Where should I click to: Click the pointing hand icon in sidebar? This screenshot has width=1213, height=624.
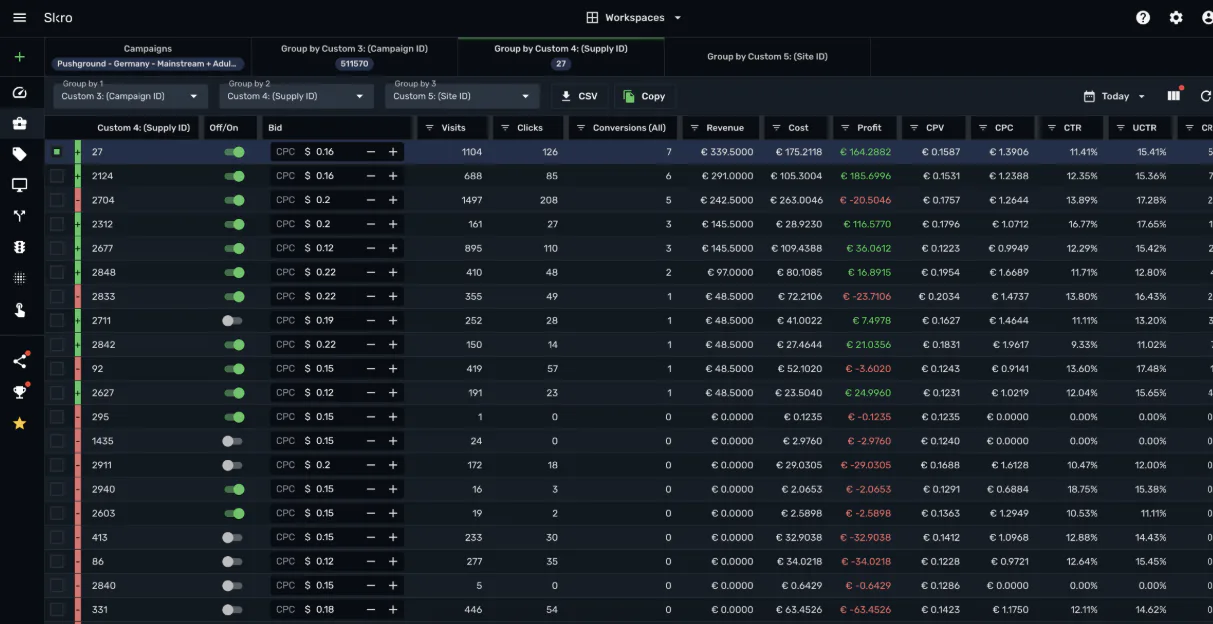pyautogui.click(x=19, y=310)
